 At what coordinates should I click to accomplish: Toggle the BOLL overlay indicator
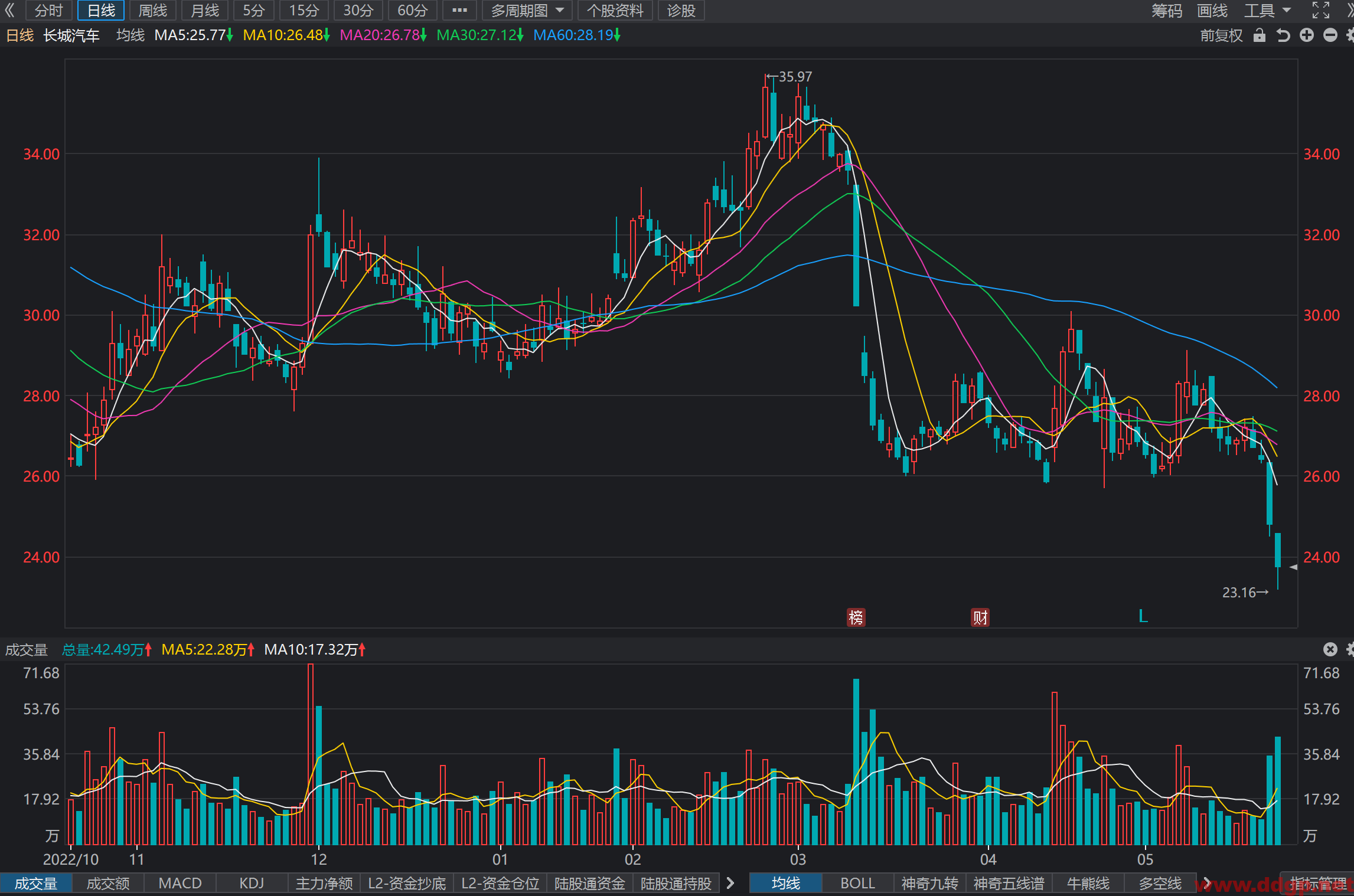pyautogui.click(x=857, y=883)
